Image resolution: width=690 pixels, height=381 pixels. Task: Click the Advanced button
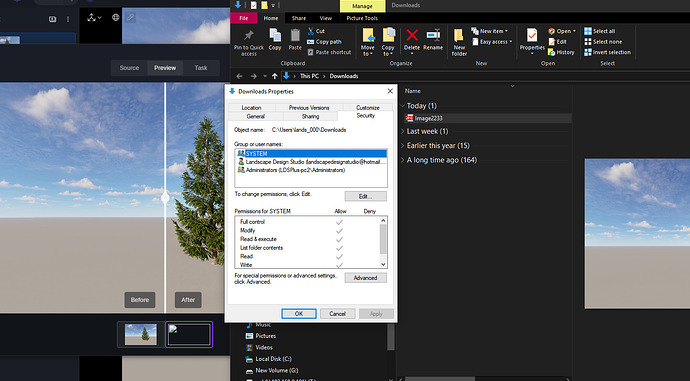(365, 278)
